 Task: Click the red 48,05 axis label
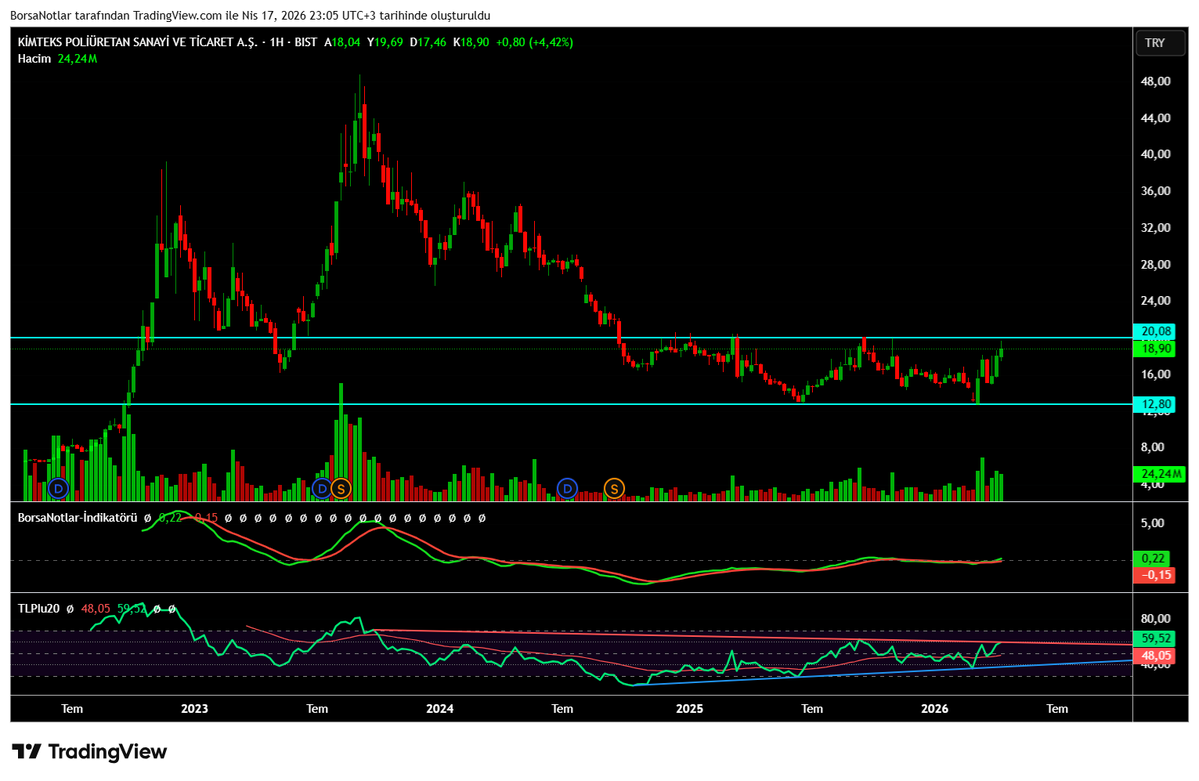click(1155, 656)
